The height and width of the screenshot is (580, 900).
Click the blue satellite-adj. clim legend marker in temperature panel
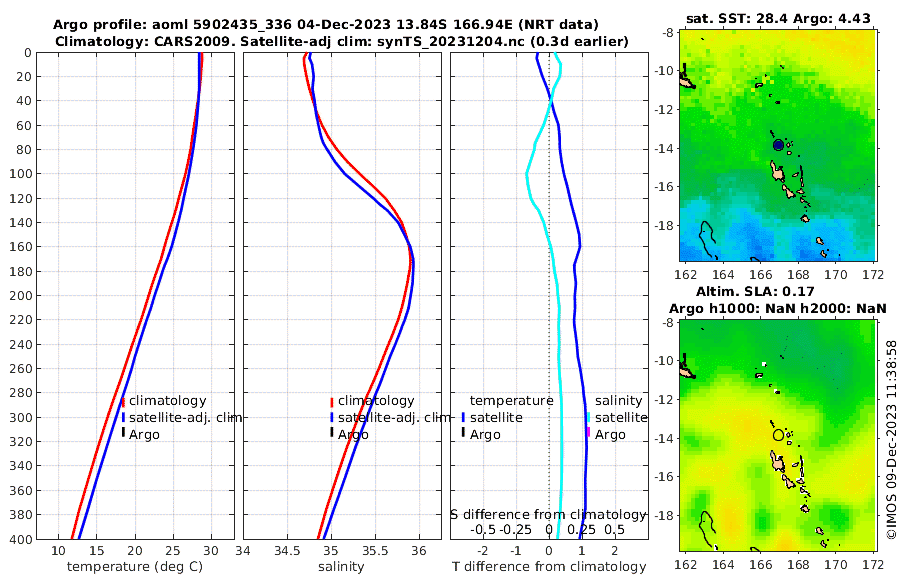123,417
